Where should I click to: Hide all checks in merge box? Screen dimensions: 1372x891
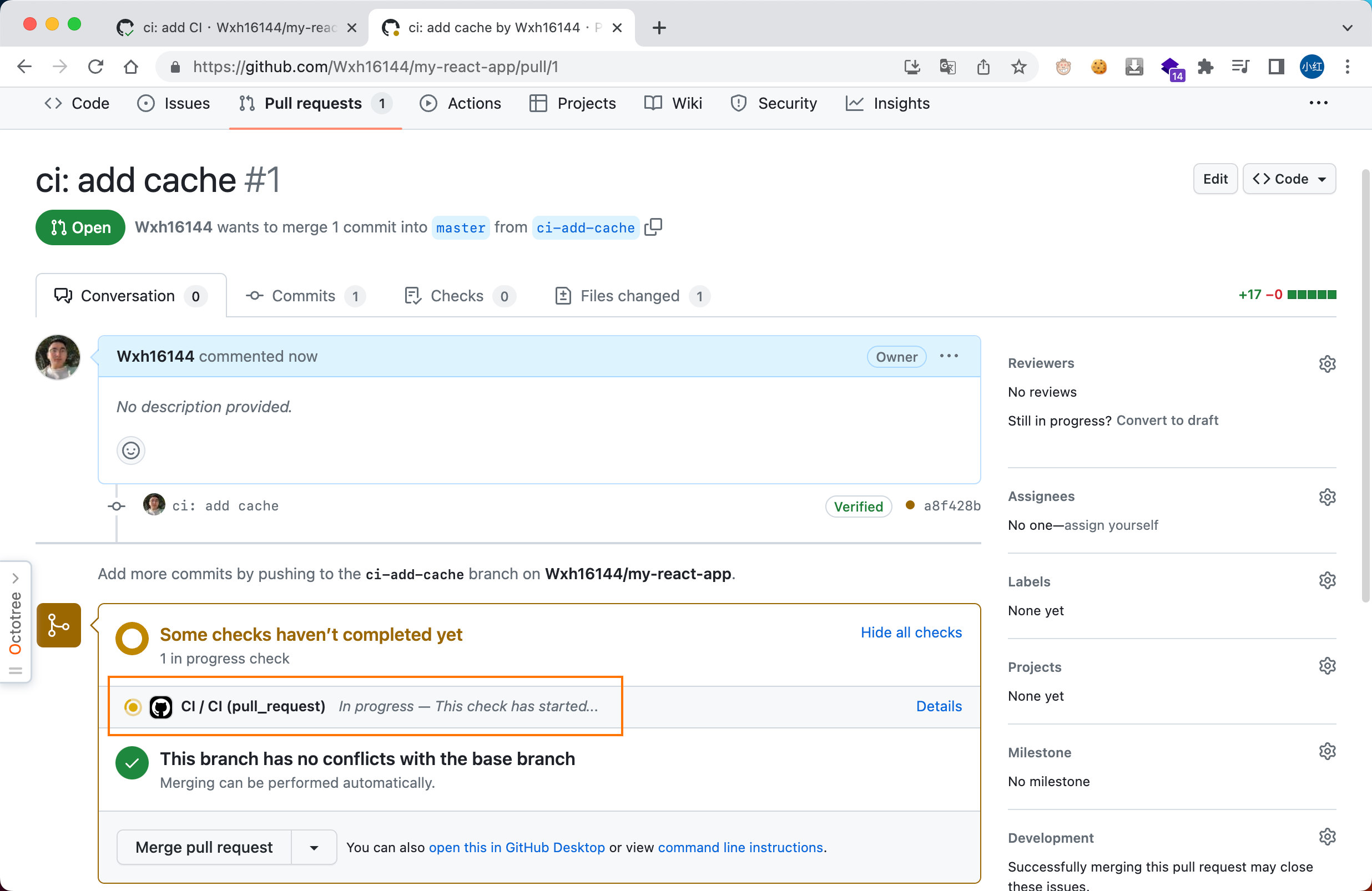coord(910,632)
